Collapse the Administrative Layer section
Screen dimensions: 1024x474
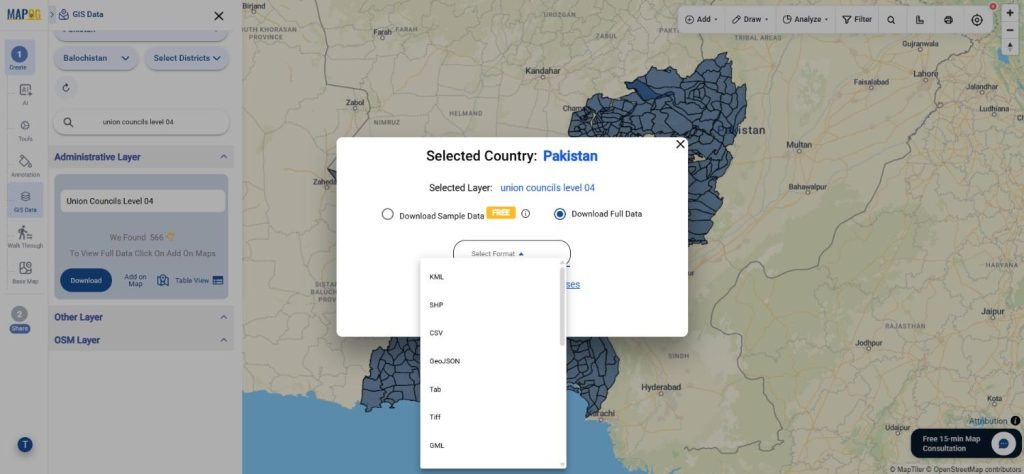coord(223,157)
